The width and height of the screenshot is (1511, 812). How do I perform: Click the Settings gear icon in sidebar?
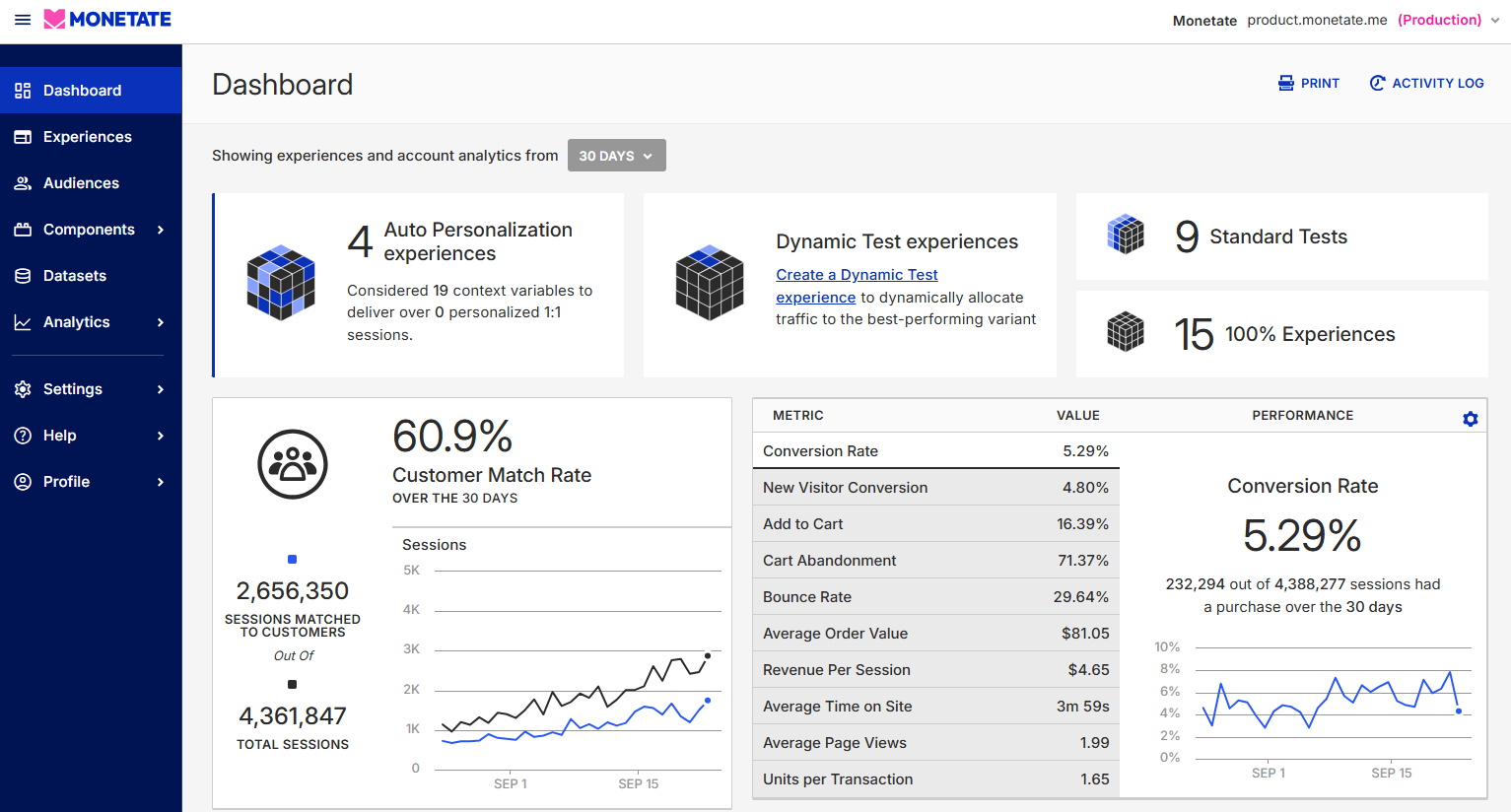point(23,389)
